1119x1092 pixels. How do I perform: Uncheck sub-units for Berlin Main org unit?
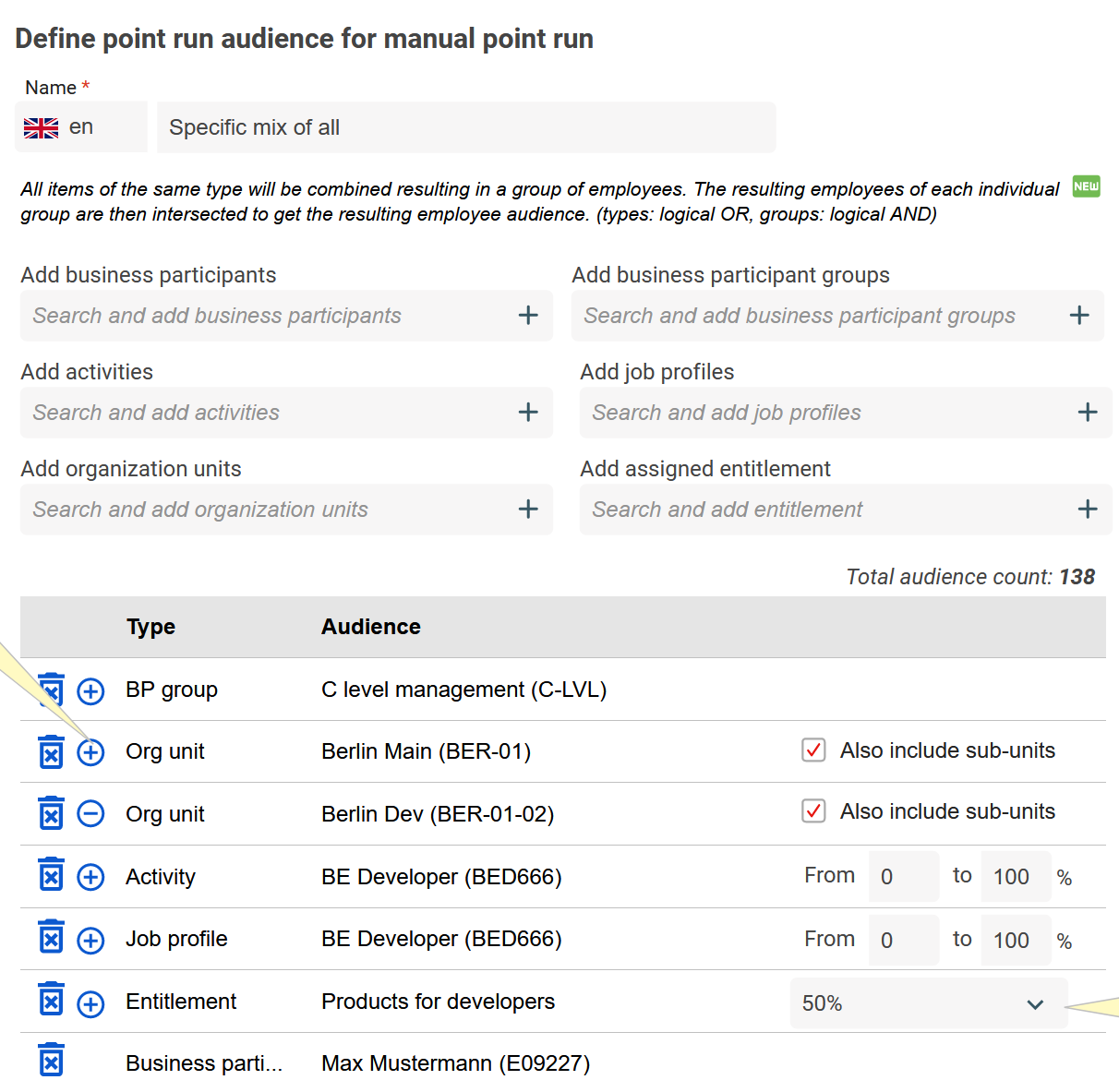tap(813, 750)
